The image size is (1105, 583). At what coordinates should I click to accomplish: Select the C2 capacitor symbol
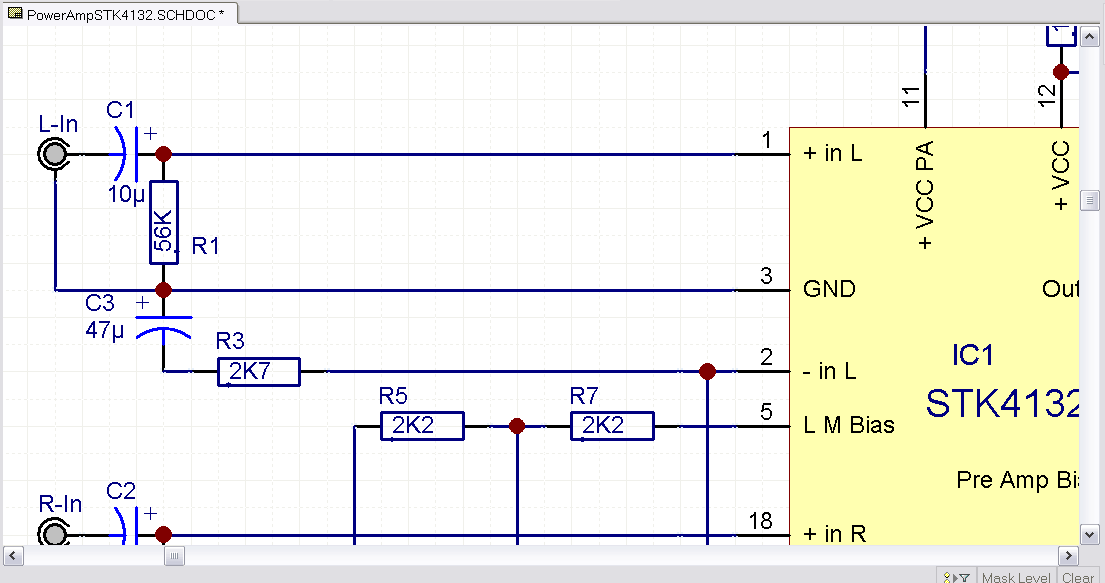(128, 527)
